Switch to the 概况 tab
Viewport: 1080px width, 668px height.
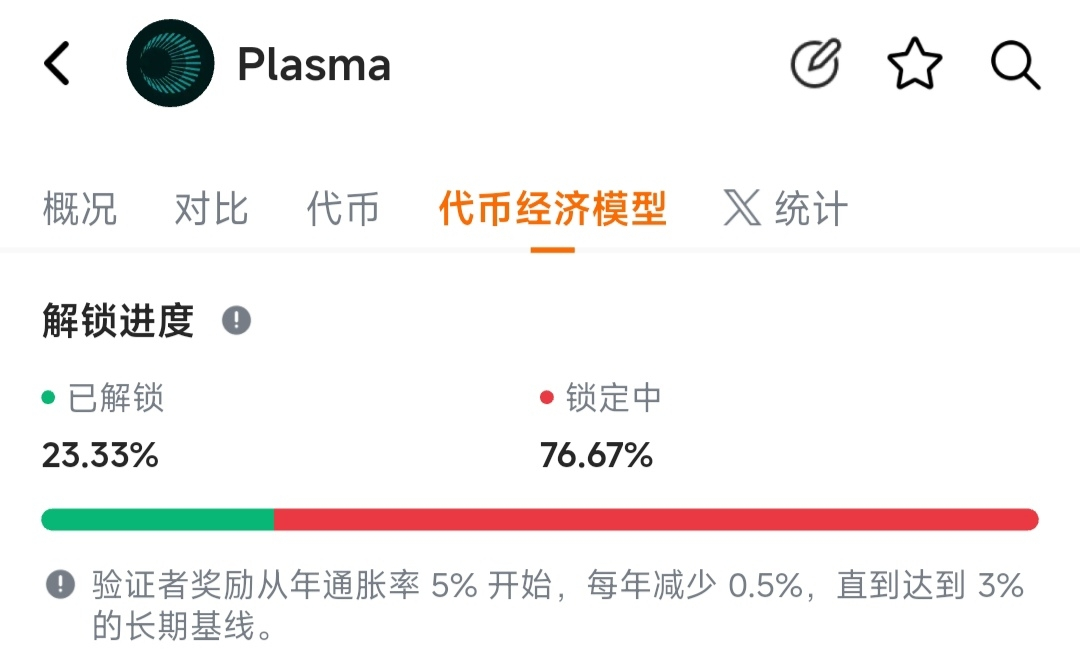point(80,209)
